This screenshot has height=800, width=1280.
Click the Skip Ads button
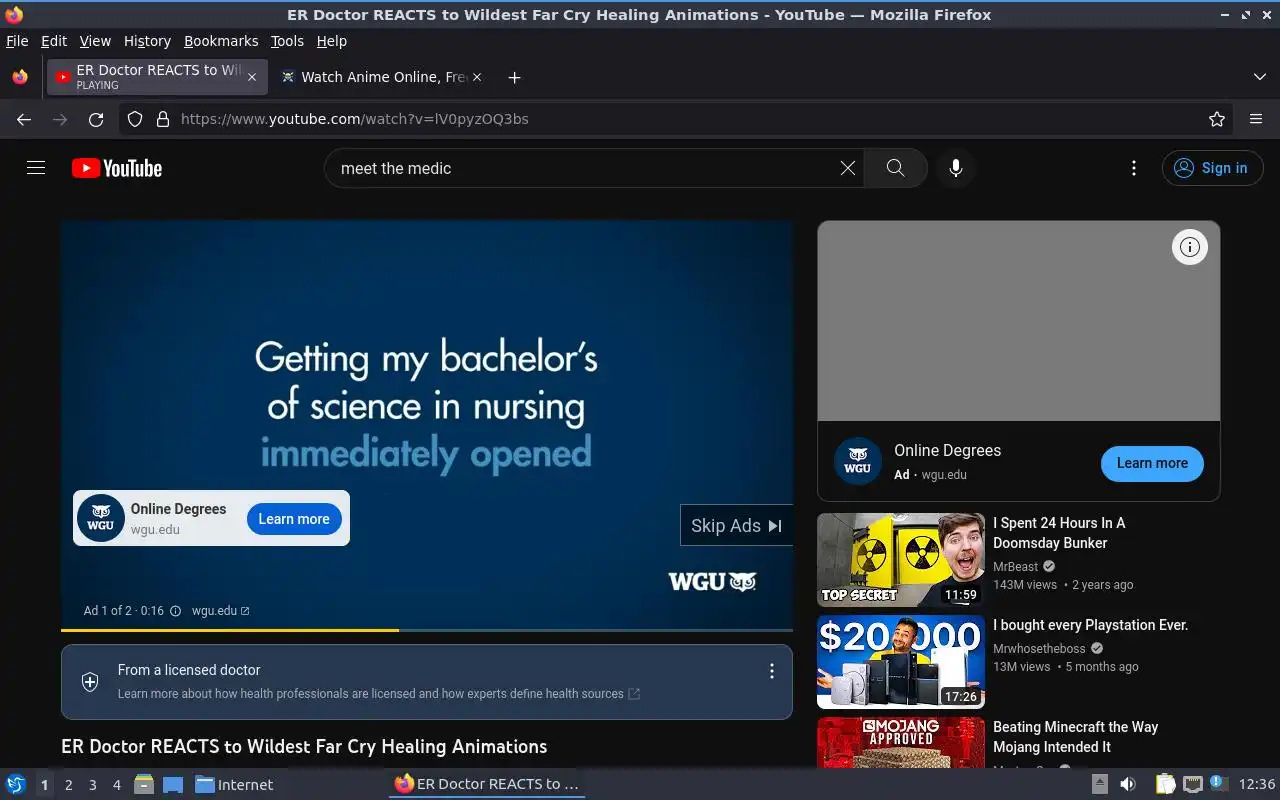pyautogui.click(x=736, y=525)
